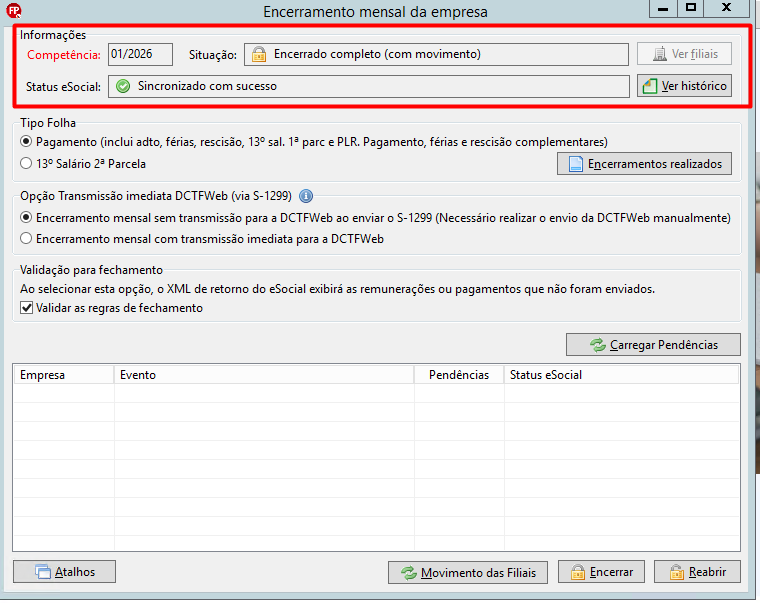
Task: Click the Status eSocial field
Action: [x=368, y=86]
